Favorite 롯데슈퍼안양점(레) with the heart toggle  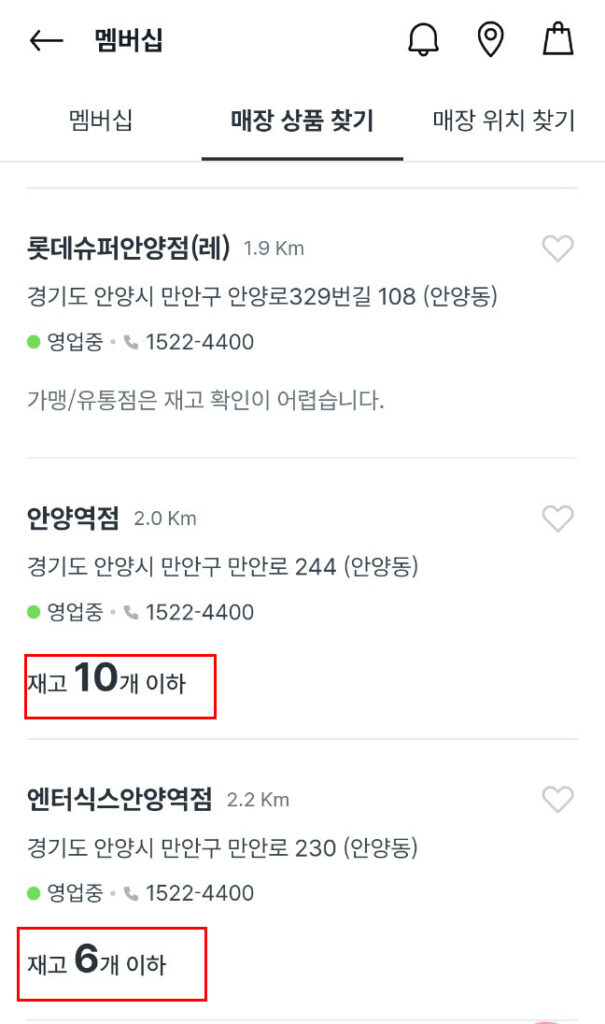[557, 249]
